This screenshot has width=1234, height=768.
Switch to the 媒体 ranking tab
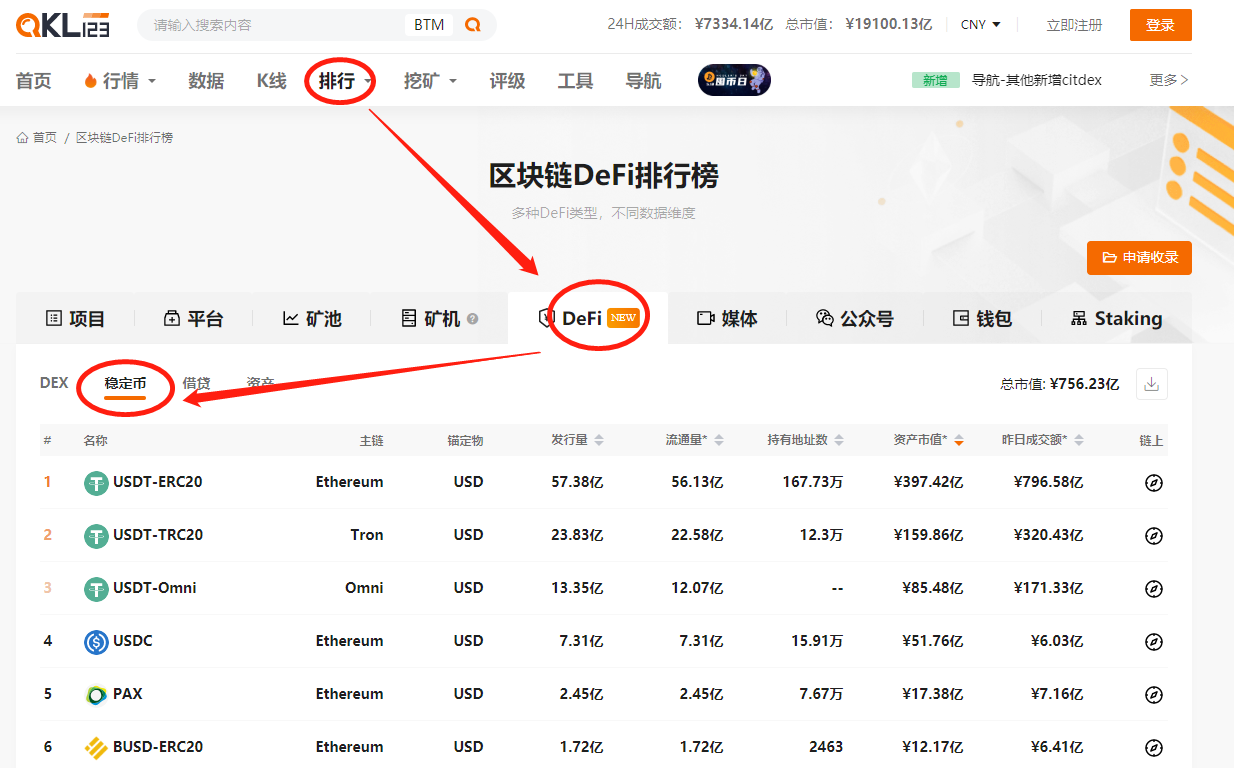point(727,319)
